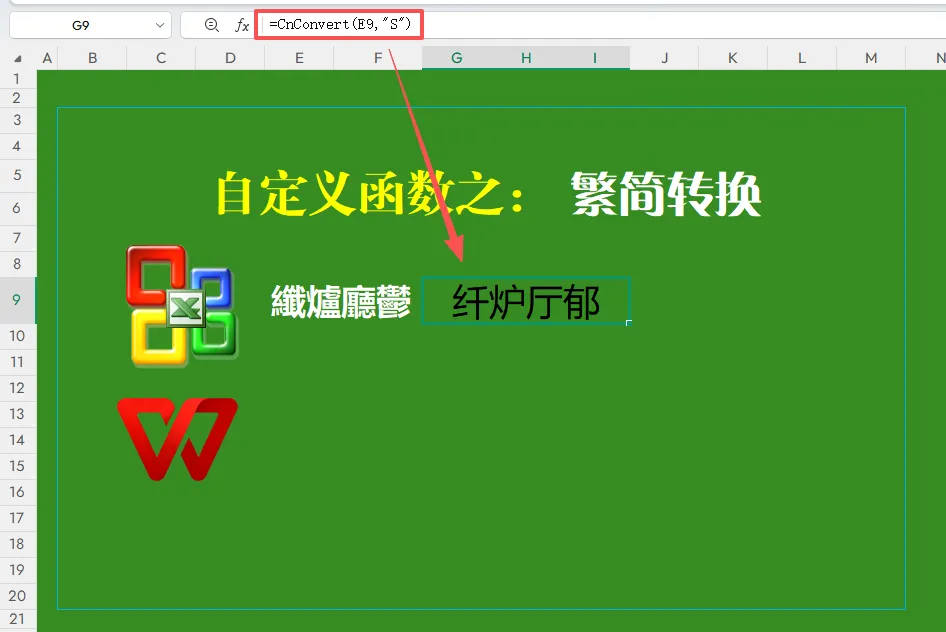Select column F header
The image size is (946, 632).
[378, 58]
